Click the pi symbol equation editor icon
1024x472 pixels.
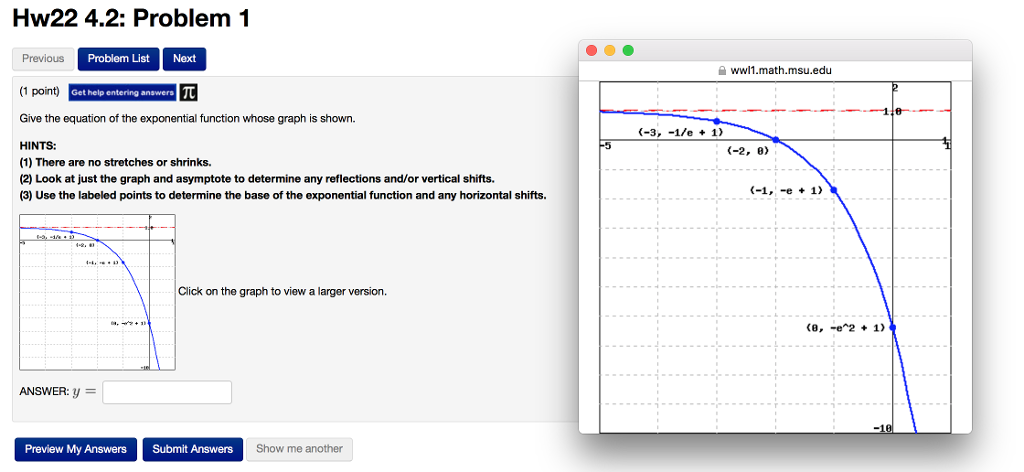(x=188, y=92)
